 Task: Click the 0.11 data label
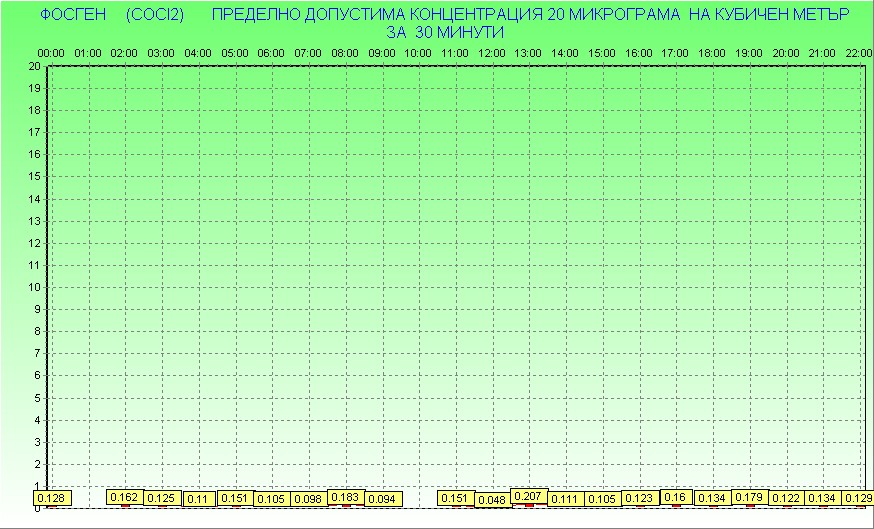point(198,499)
